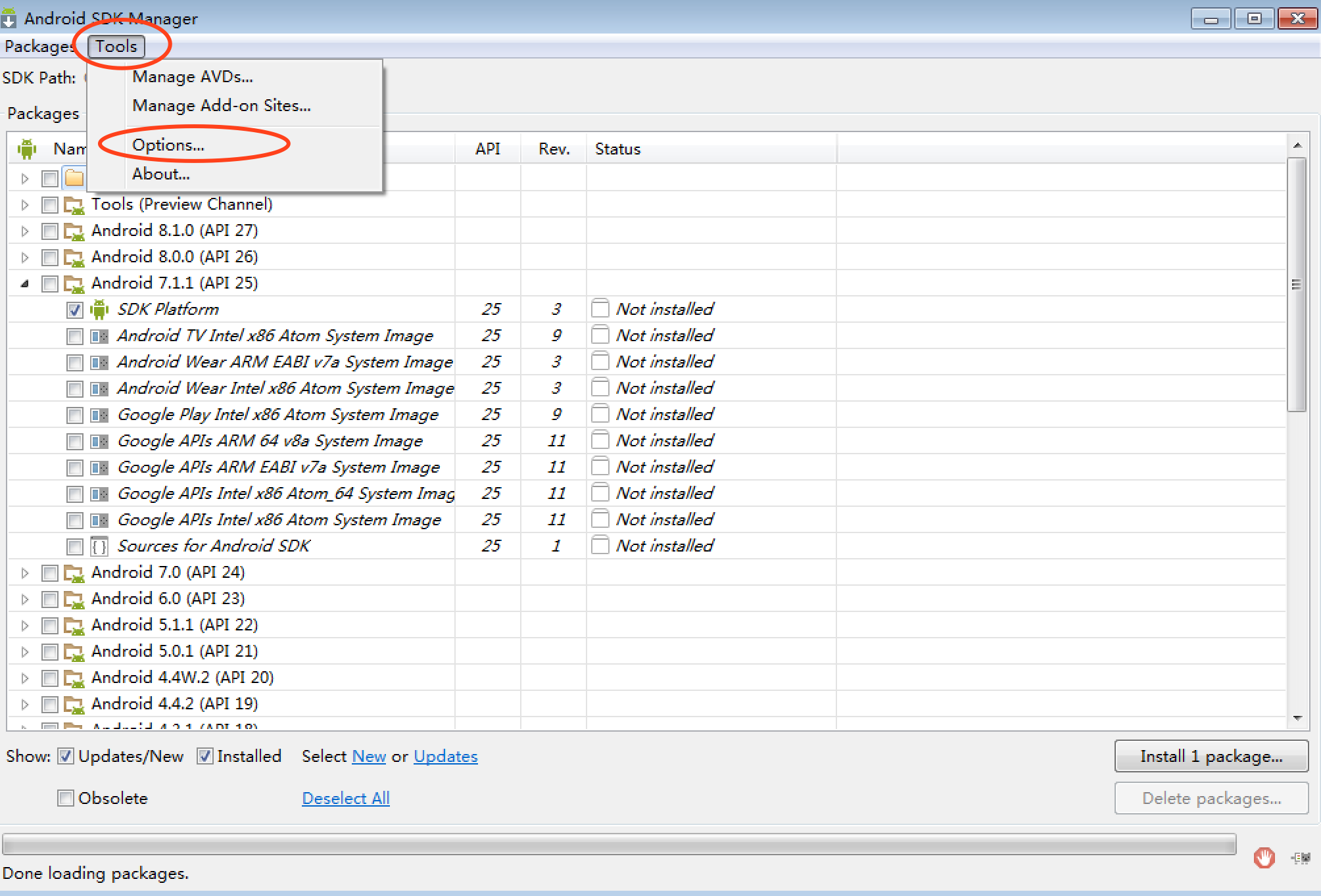This screenshot has width=1321, height=896.
Task: Uncheck the SDK Platform checkbox
Action: click(75, 310)
